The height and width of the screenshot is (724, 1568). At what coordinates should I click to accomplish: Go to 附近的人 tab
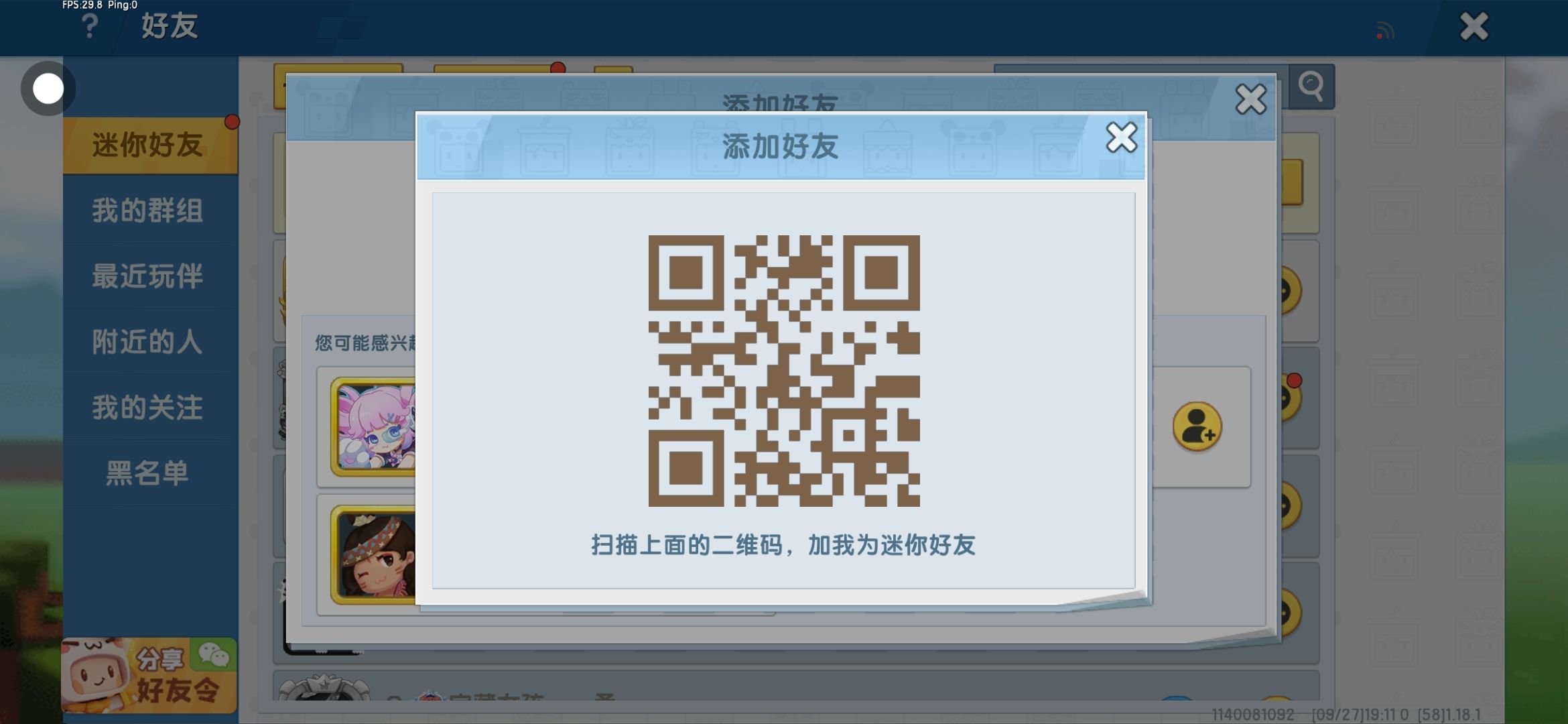[x=147, y=342]
